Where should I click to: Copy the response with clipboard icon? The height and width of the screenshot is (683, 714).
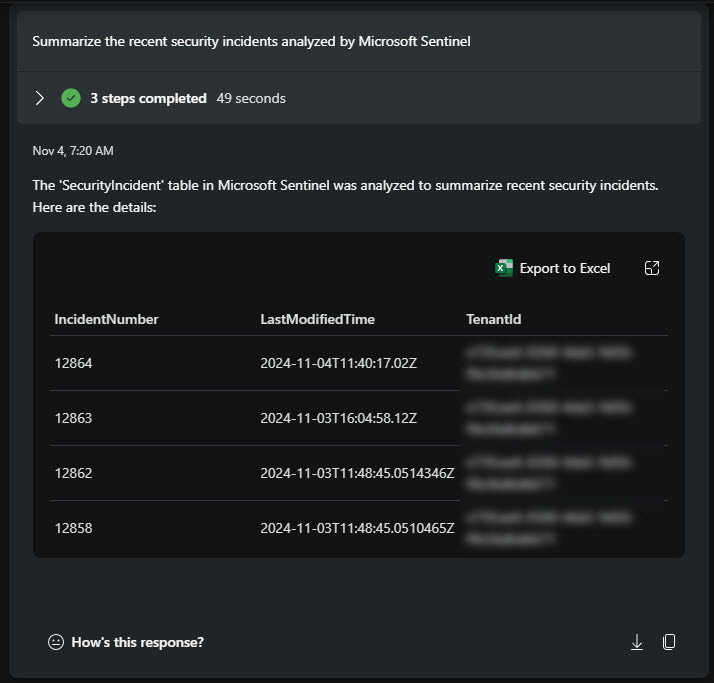[x=669, y=642]
